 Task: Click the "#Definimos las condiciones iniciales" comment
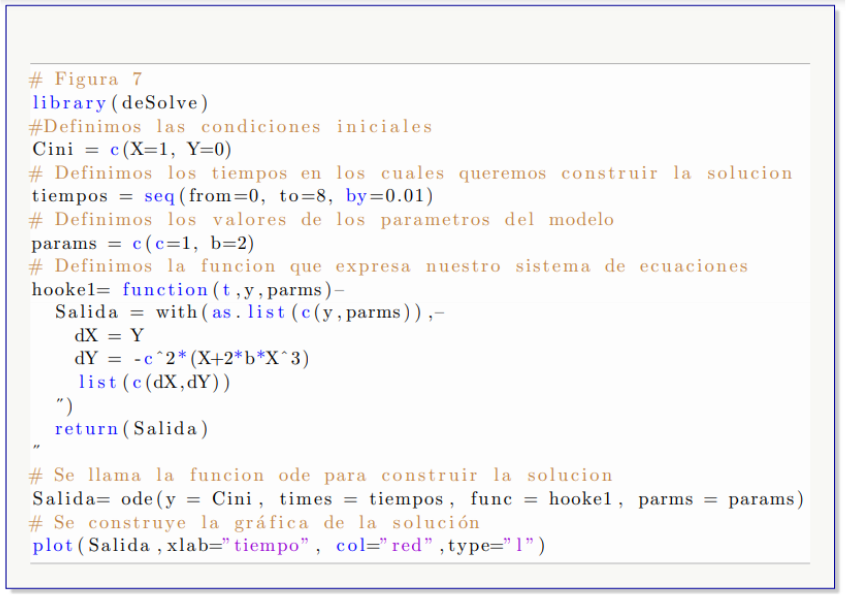tap(231, 126)
